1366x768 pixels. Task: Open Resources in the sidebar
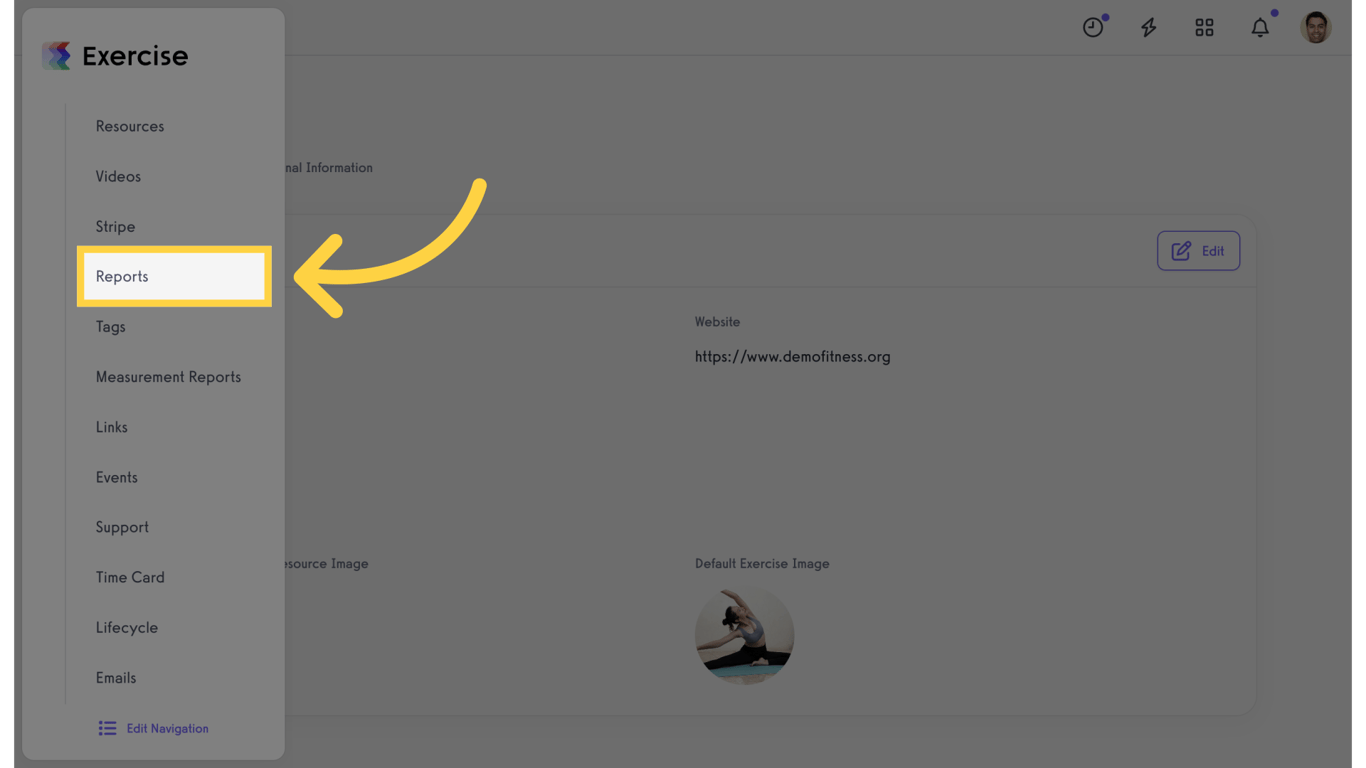click(x=130, y=126)
